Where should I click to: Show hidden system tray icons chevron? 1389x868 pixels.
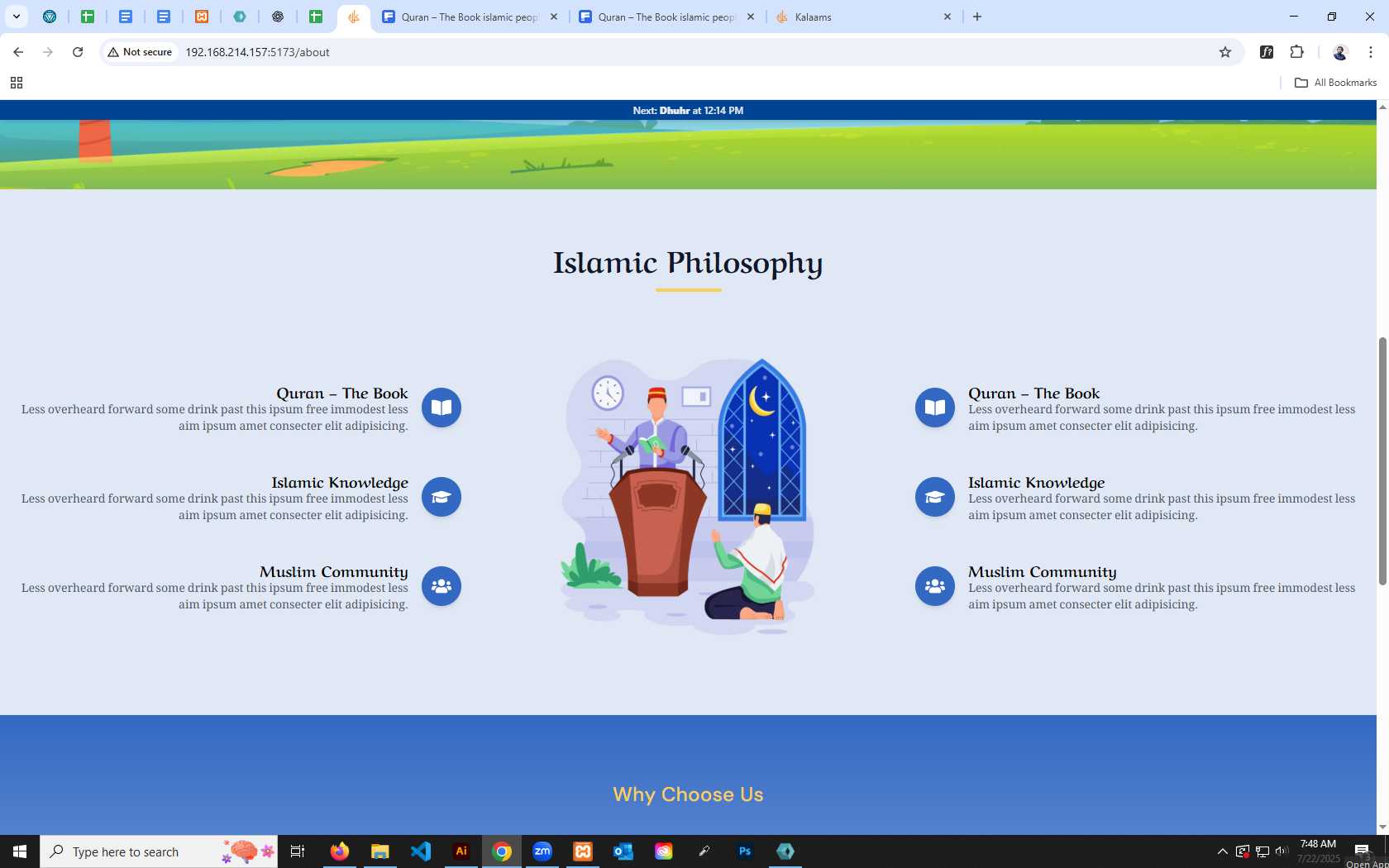click(1222, 851)
